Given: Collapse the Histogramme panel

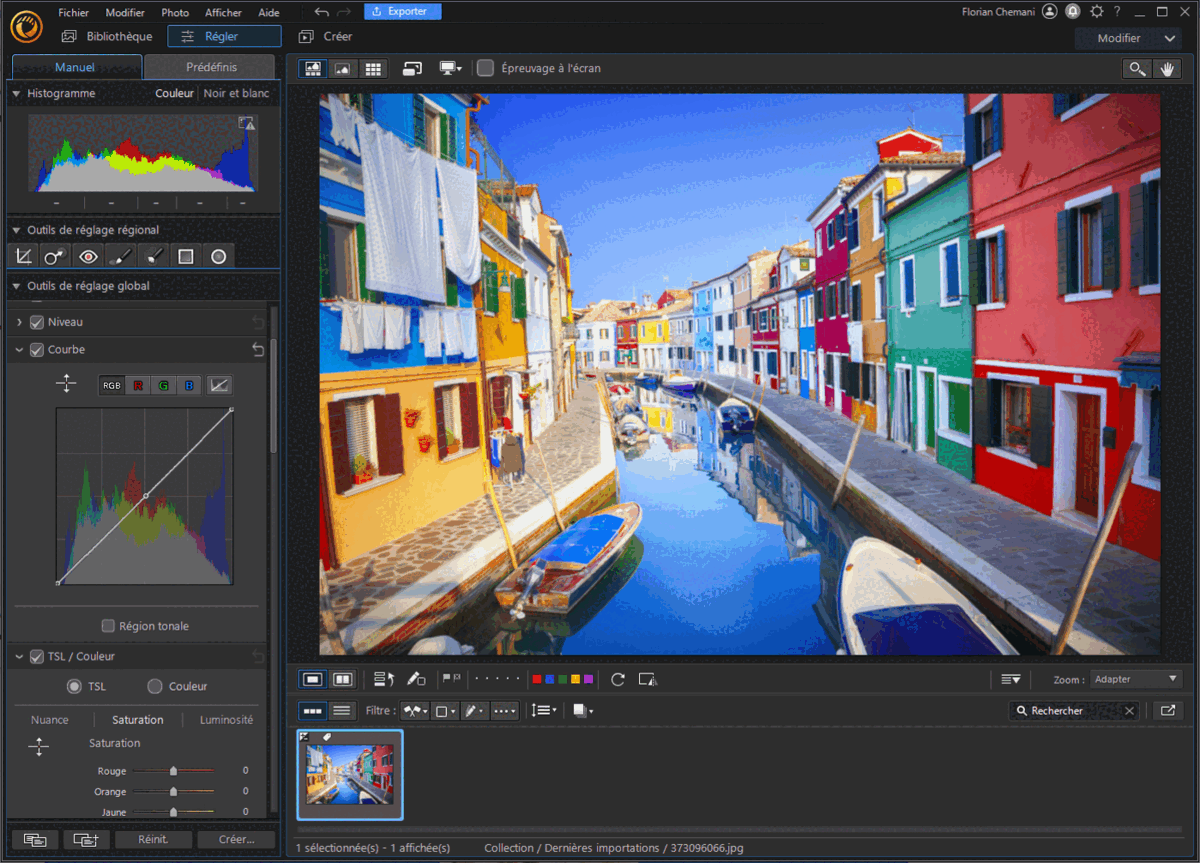Looking at the screenshot, I should 15,93.
